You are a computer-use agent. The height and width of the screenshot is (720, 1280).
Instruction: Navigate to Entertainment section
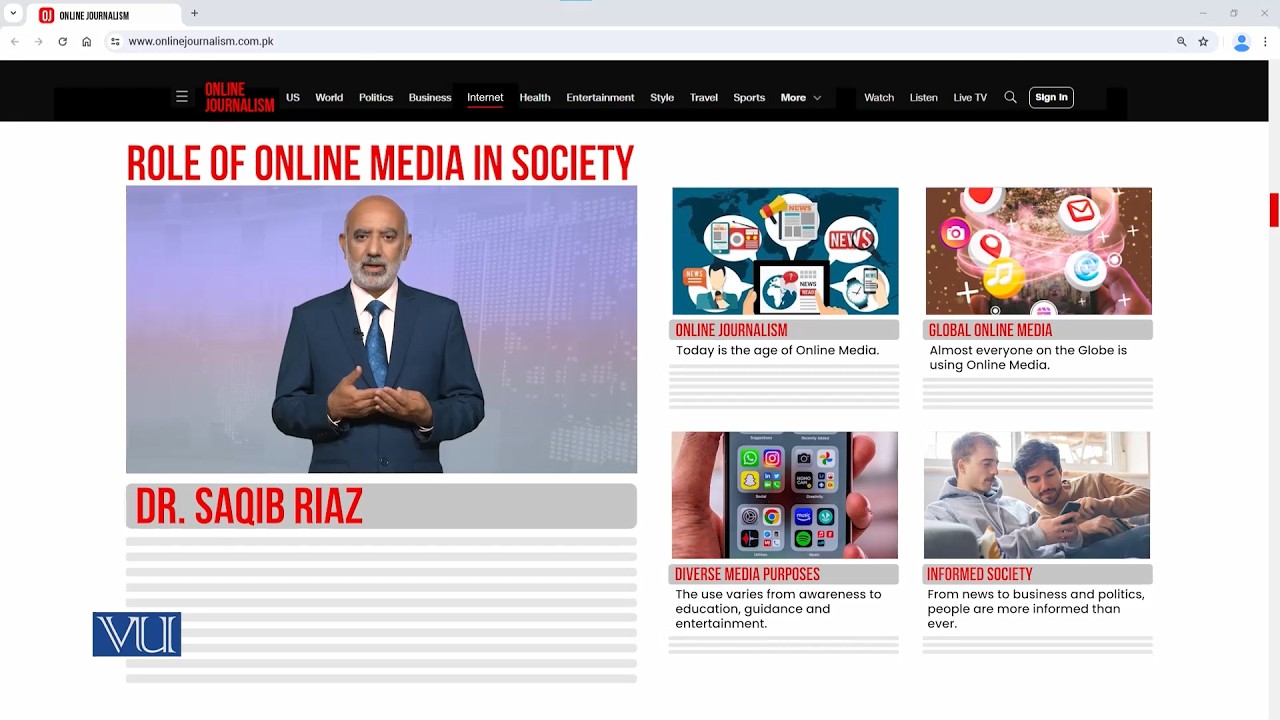point(600,97)
